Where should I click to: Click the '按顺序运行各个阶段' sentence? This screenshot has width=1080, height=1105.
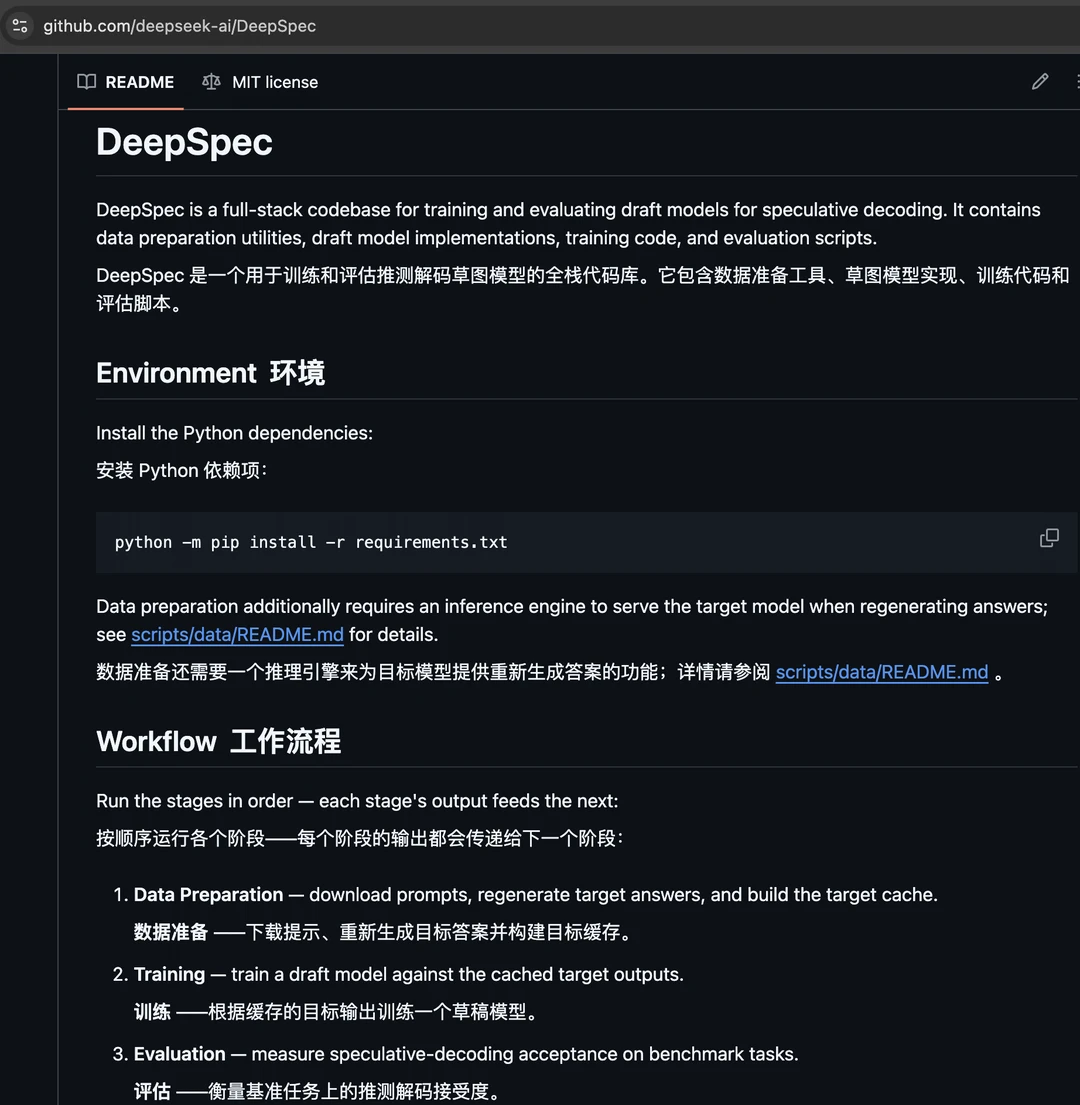pos(360,839)
